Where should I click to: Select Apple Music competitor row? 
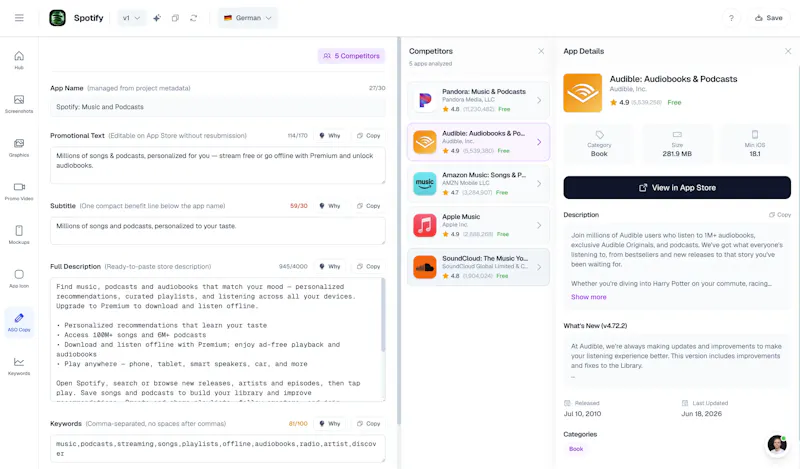pos(478,226)
